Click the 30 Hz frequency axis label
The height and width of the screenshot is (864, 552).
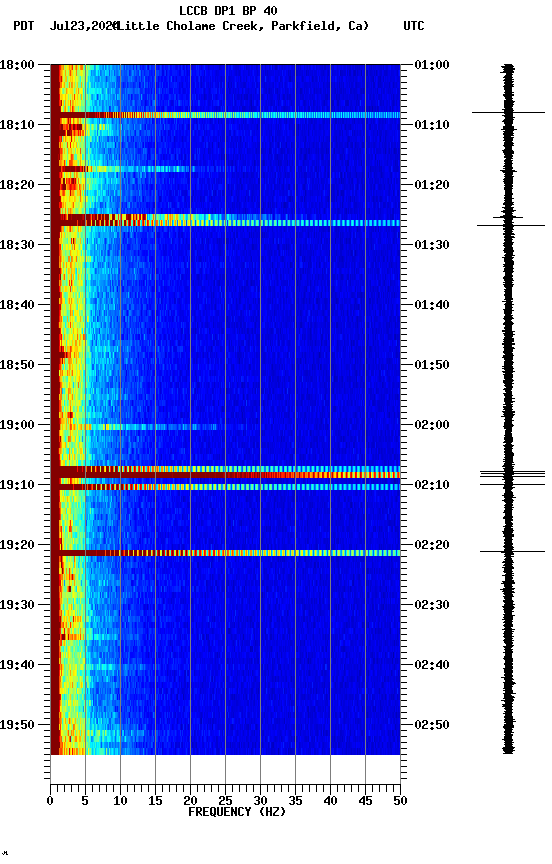pos(260,801)
